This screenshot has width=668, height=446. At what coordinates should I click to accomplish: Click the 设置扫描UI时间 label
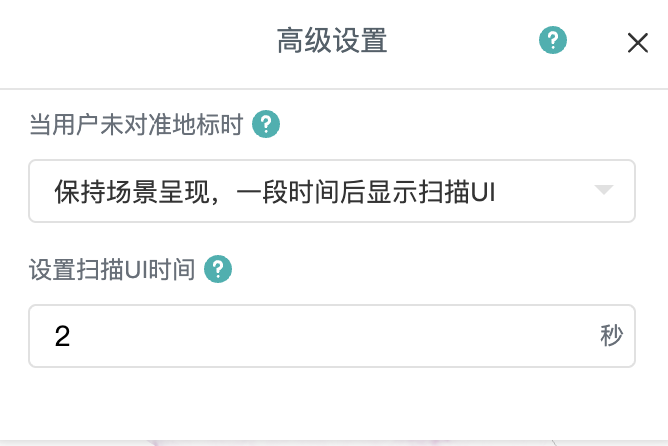(x=111, y=269)
